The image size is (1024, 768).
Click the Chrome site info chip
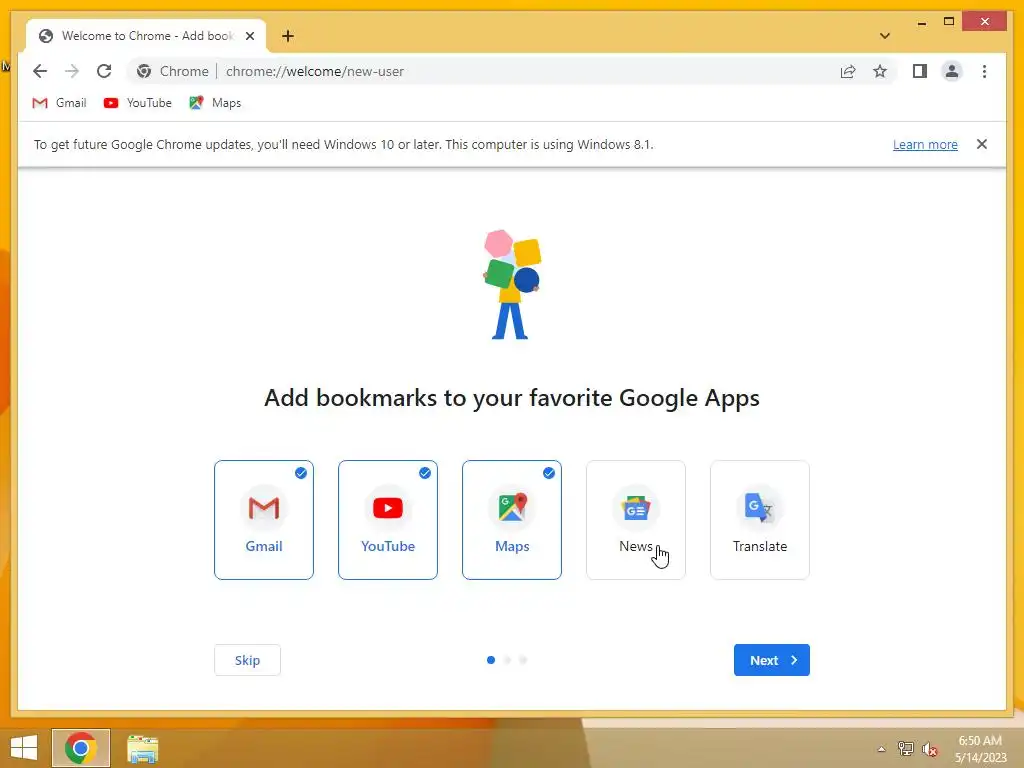(x=172, y=71)
